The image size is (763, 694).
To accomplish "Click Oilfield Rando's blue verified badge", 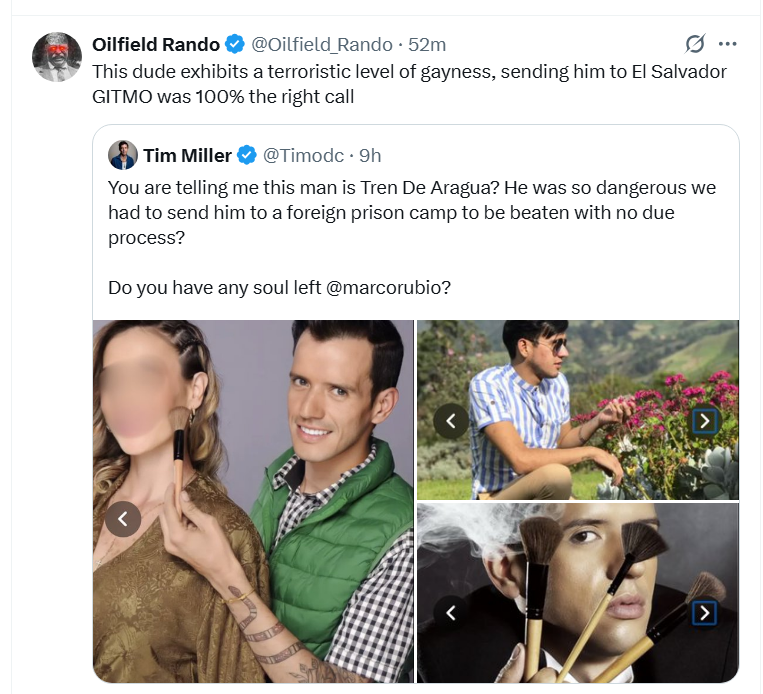I will [235, 44].
